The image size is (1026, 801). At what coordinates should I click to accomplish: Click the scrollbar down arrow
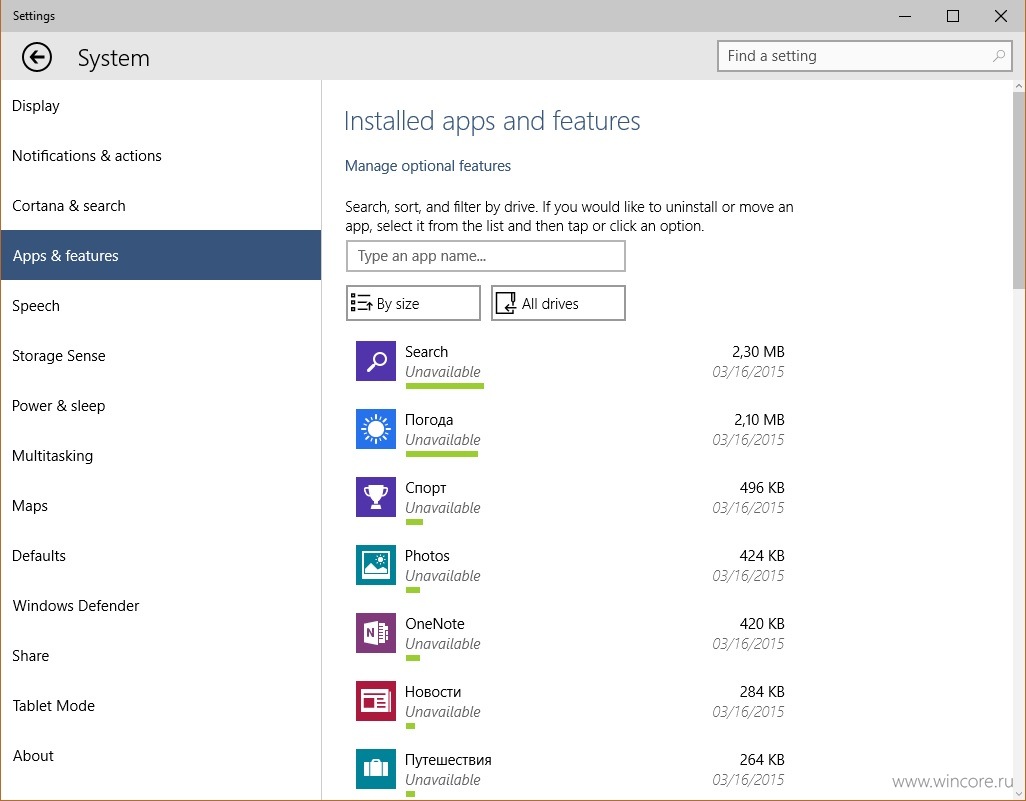tap(1019, 794)
